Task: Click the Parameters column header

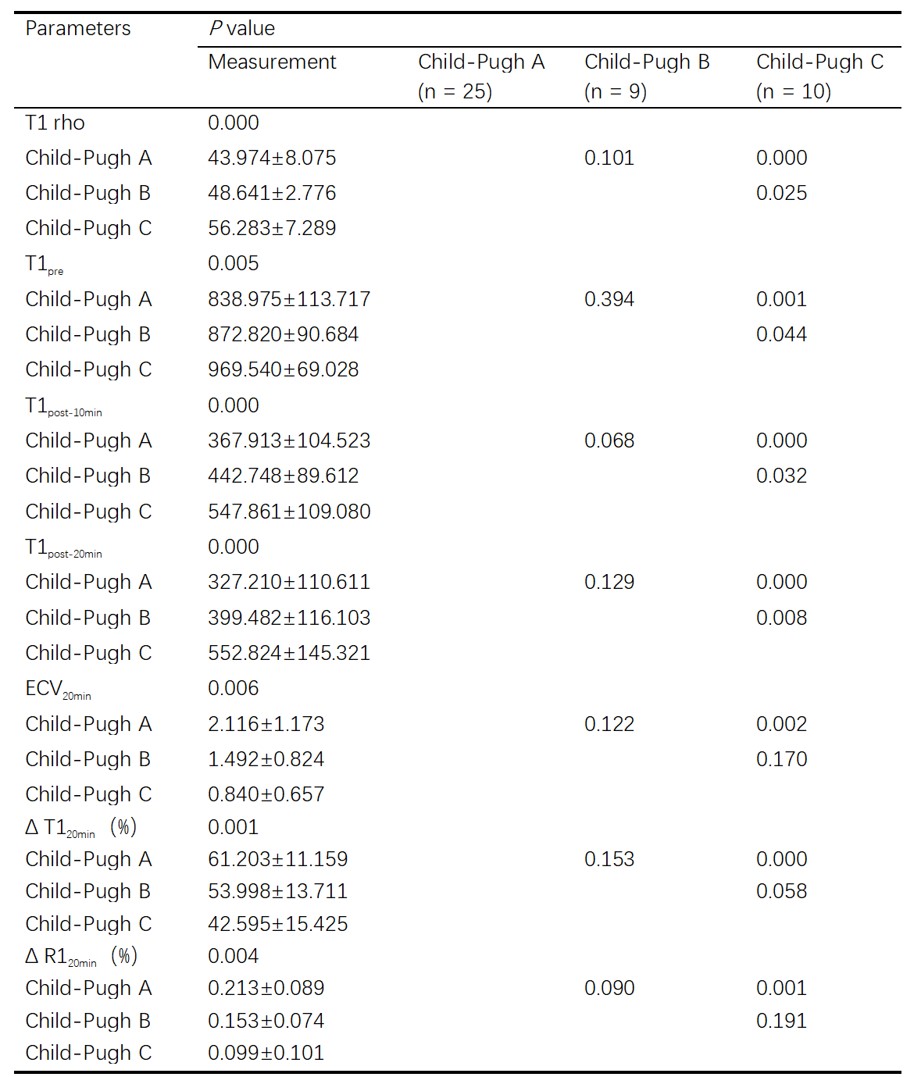Action: point(78,28)
